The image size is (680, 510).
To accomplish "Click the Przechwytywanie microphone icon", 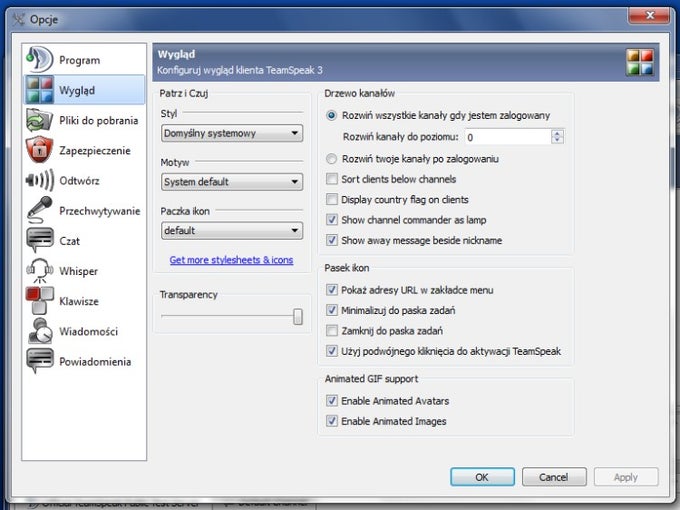I will [39, 210].
